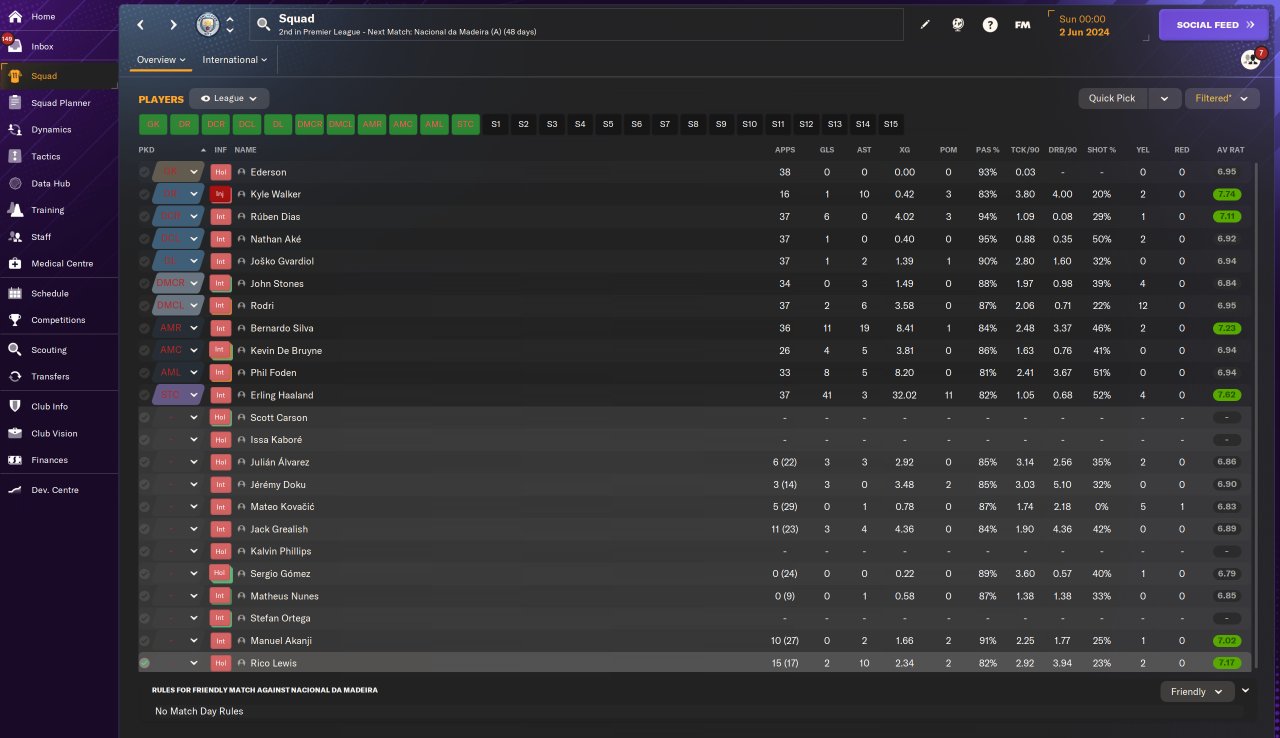Toggle the pick circle for Julián Álvarez
Image resolution: width=1280 pixels, height=738 pixels.
[x=145, y=462]
